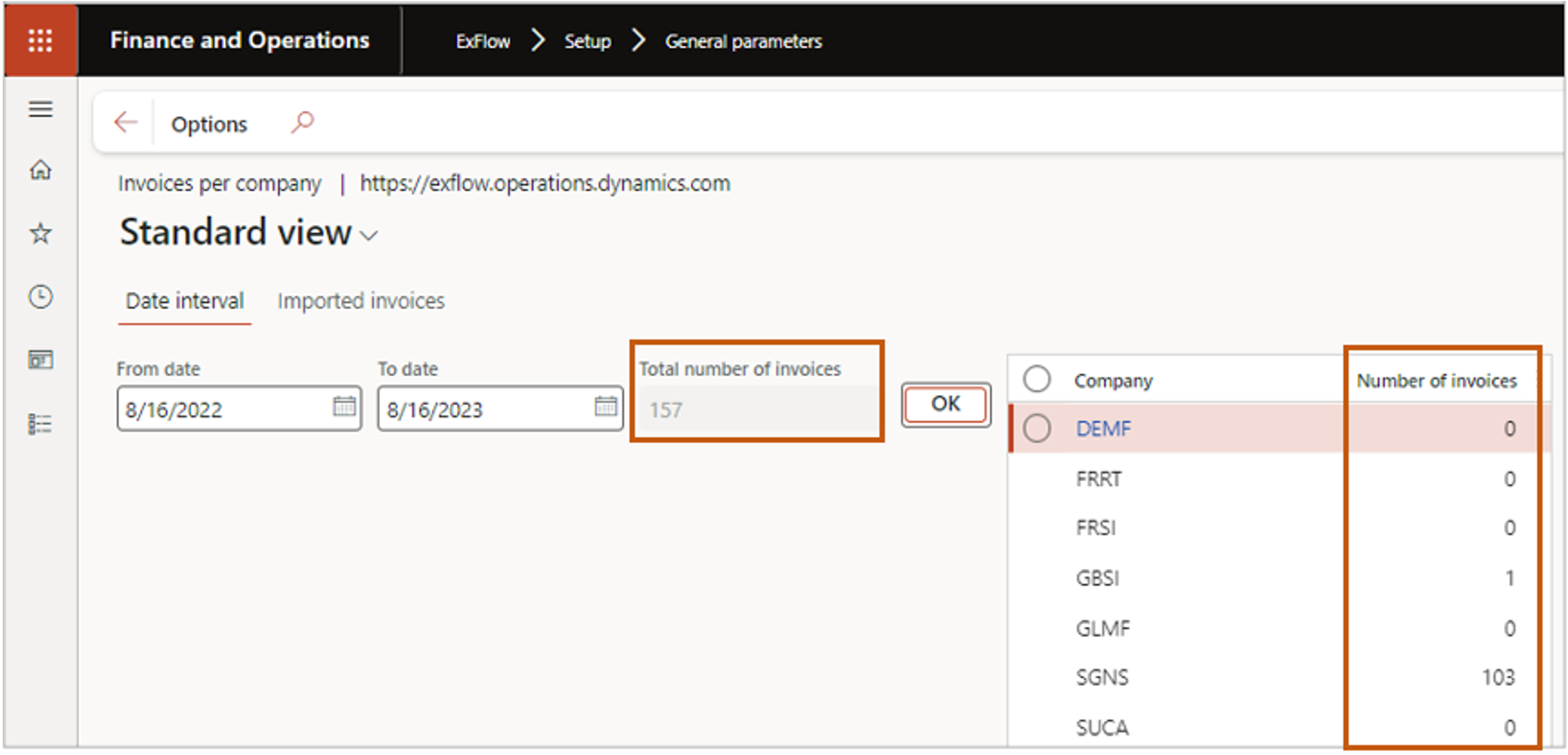Click GBSI invoice count 1
This screenshot has height=755, width=1568.
coord(1509,579)
